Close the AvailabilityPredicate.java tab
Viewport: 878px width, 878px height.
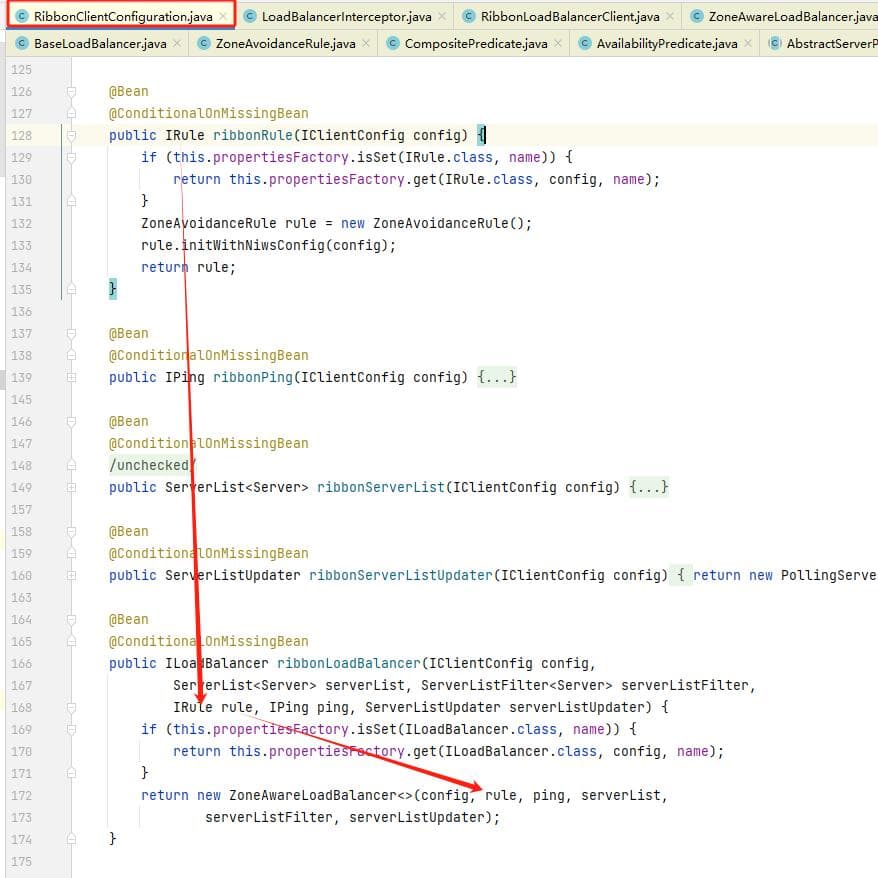748,43
